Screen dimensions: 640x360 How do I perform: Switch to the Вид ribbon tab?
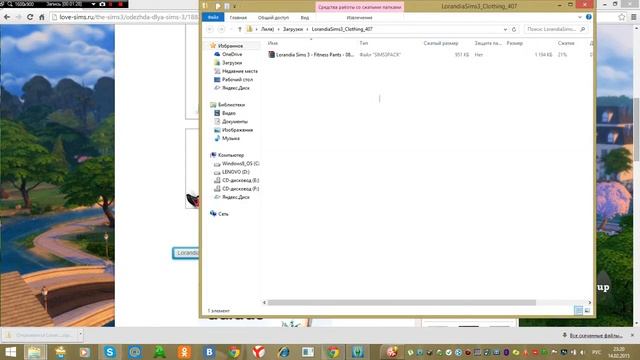(x=304, y=18)
